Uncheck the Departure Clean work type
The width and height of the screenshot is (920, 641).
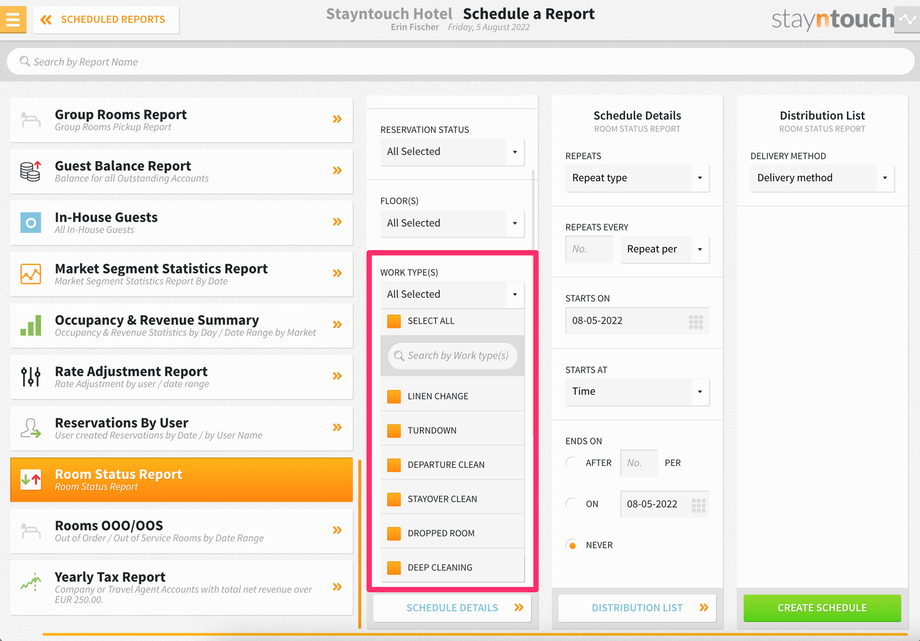(x=394, y=465)
